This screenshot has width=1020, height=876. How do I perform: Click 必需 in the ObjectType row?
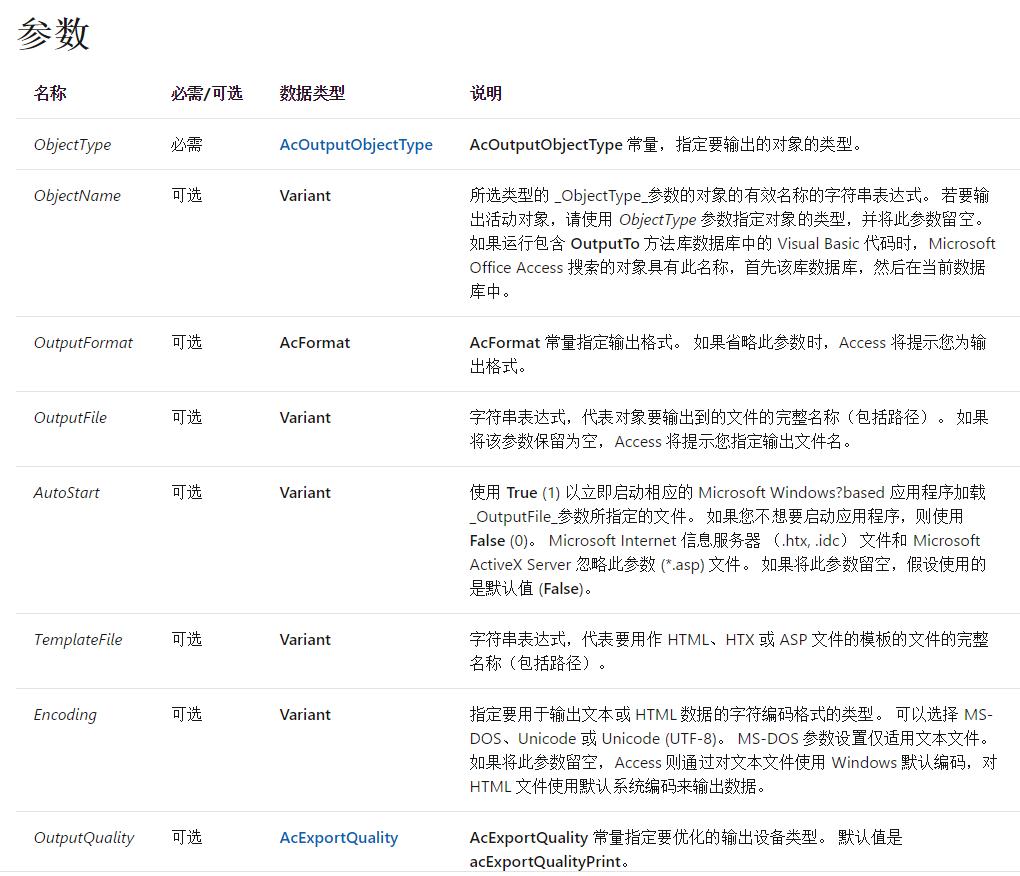point(186,144)
